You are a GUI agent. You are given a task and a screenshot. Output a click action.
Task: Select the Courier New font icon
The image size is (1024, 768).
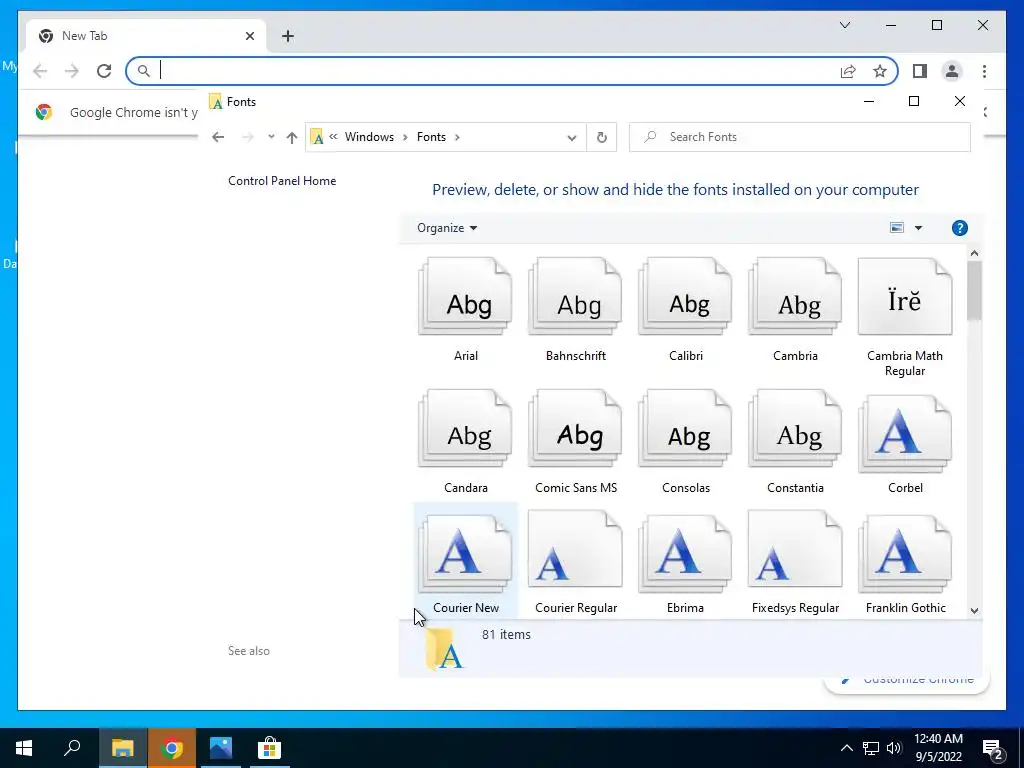(x=465, y=552)
